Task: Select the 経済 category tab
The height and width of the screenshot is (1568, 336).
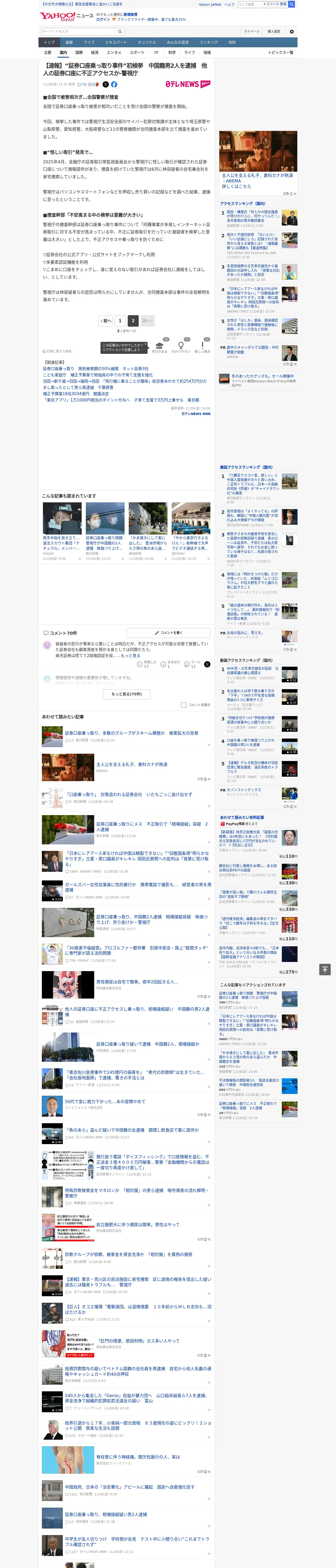Action: pyautogui.click(x=94, y=52)
